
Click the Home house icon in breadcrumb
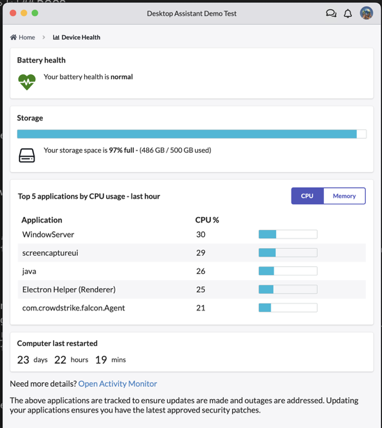coord(13,37)
